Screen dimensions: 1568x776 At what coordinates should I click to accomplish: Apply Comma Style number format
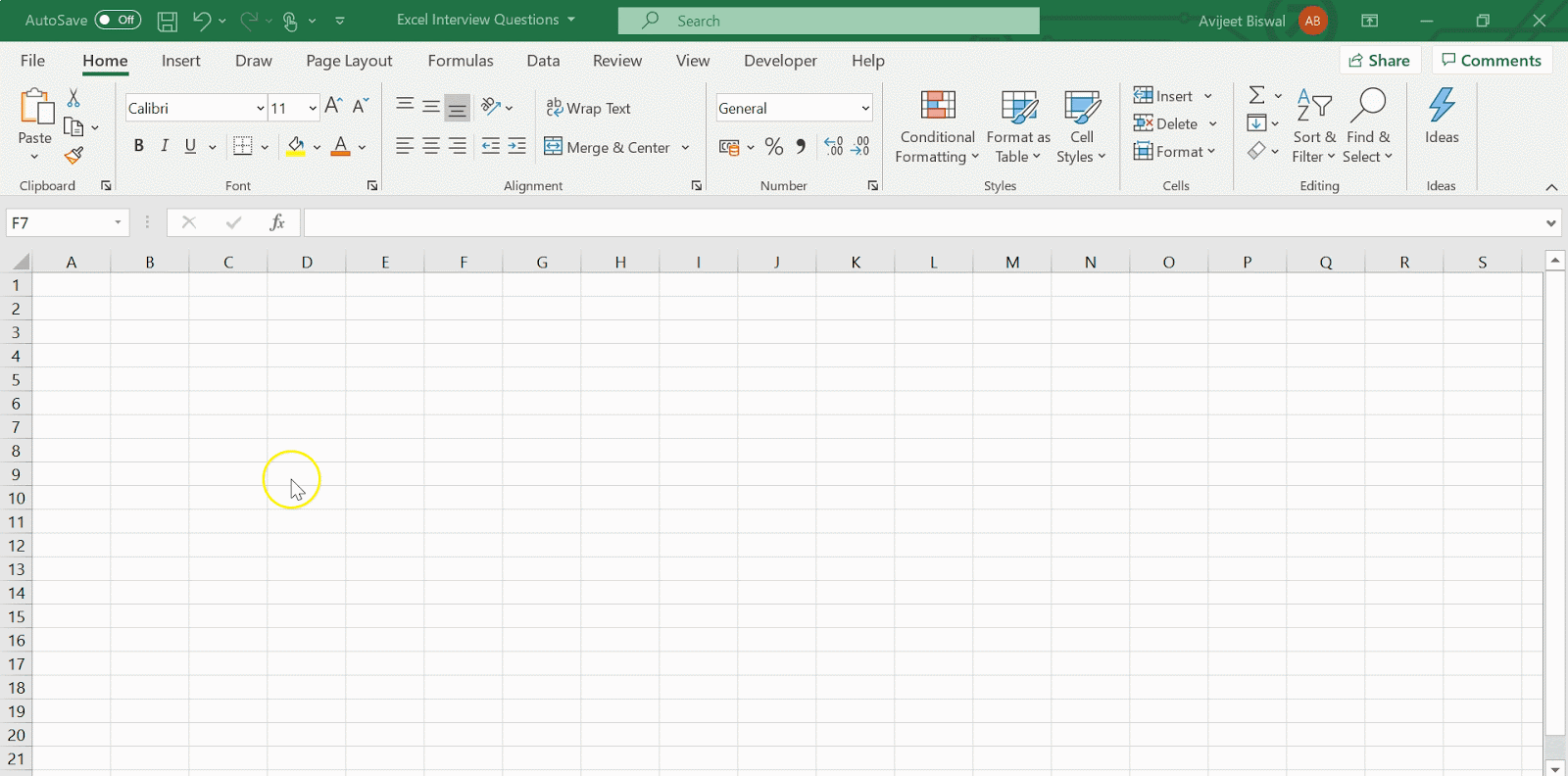[801, 147]
